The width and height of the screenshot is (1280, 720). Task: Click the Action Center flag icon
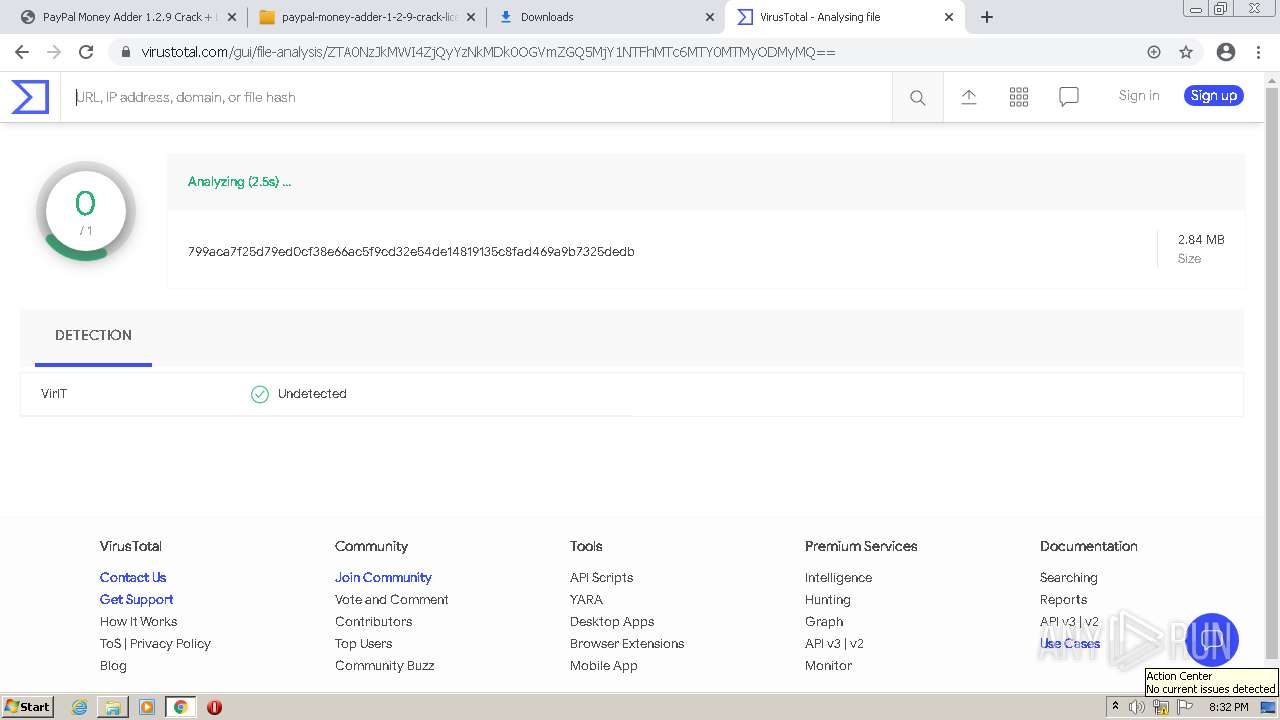[x=1186, y=707]
